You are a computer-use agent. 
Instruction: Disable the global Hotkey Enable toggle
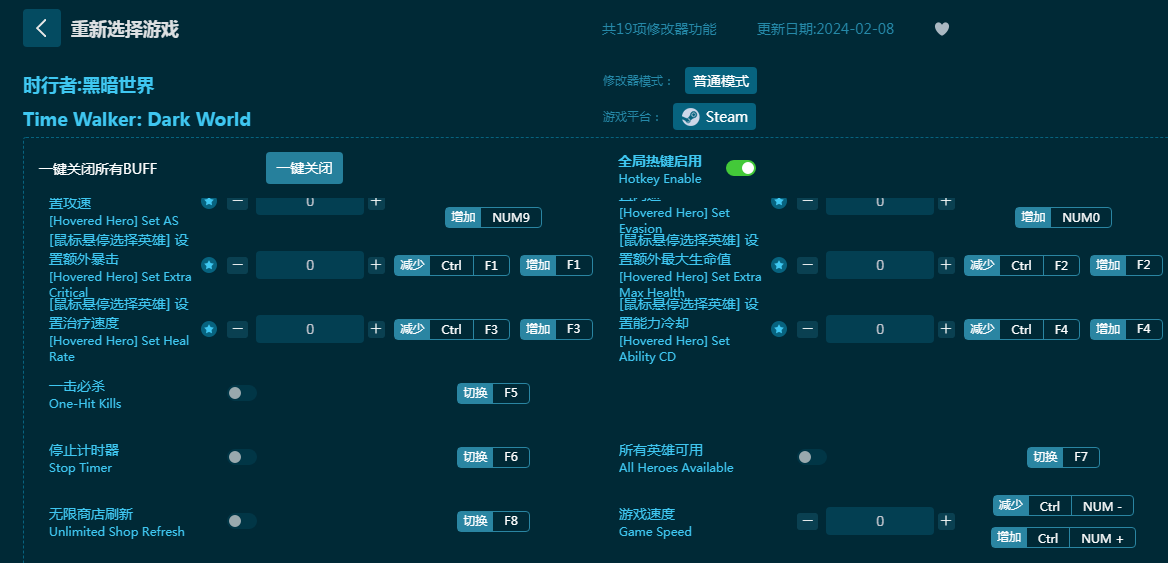point(740,168)
